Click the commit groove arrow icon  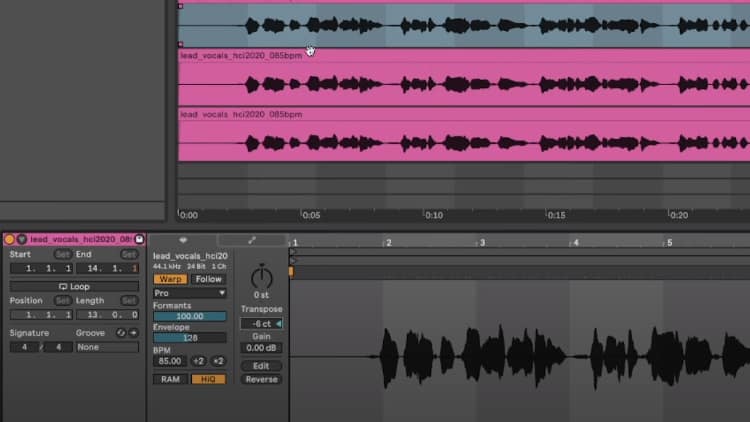pos(132,332)
